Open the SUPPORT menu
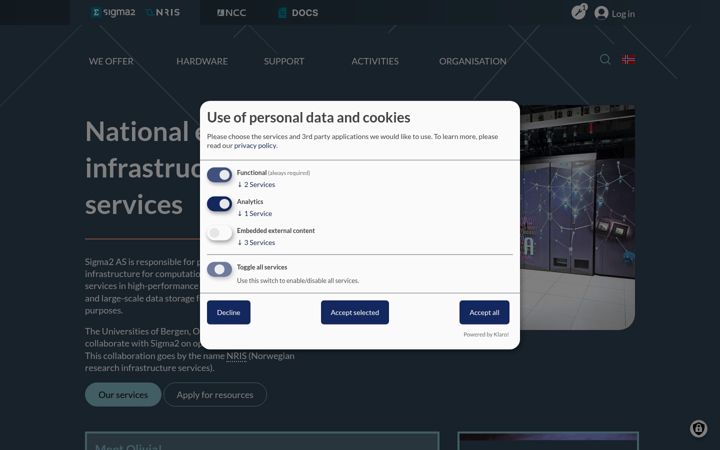The width and height of the screenshot is (720, 450). (x=284, y=61)
